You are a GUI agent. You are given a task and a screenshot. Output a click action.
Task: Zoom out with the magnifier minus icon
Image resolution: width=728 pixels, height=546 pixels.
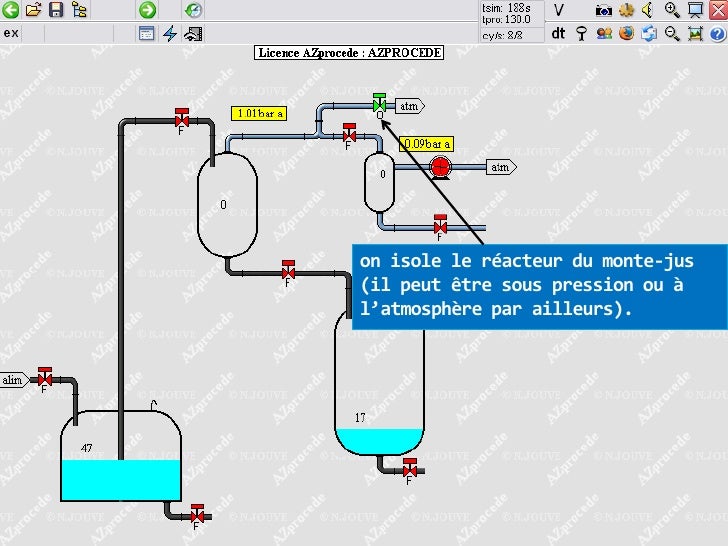click(x=672, y=33)
